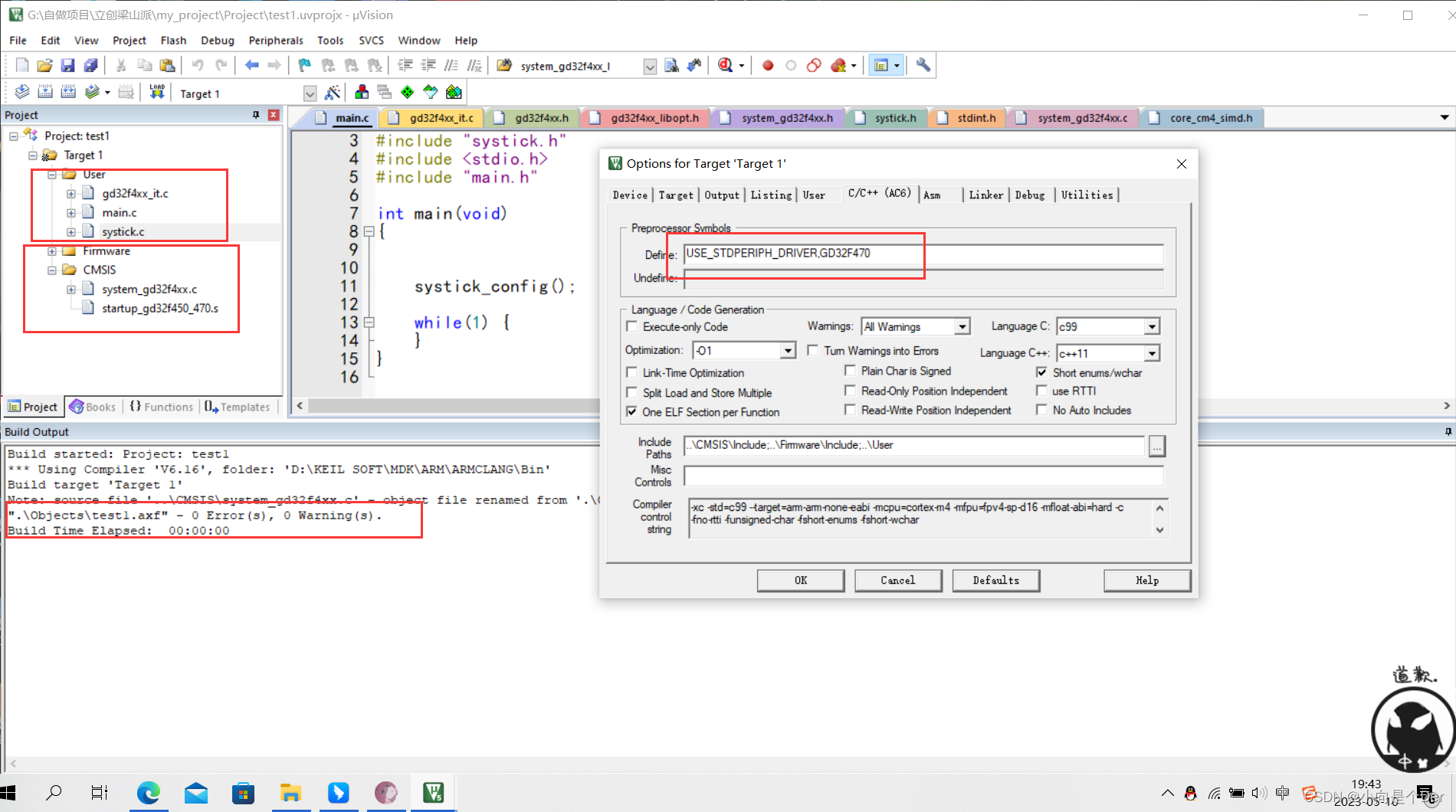Open Microsoft Edge from the taskbar

pos(149,793)
